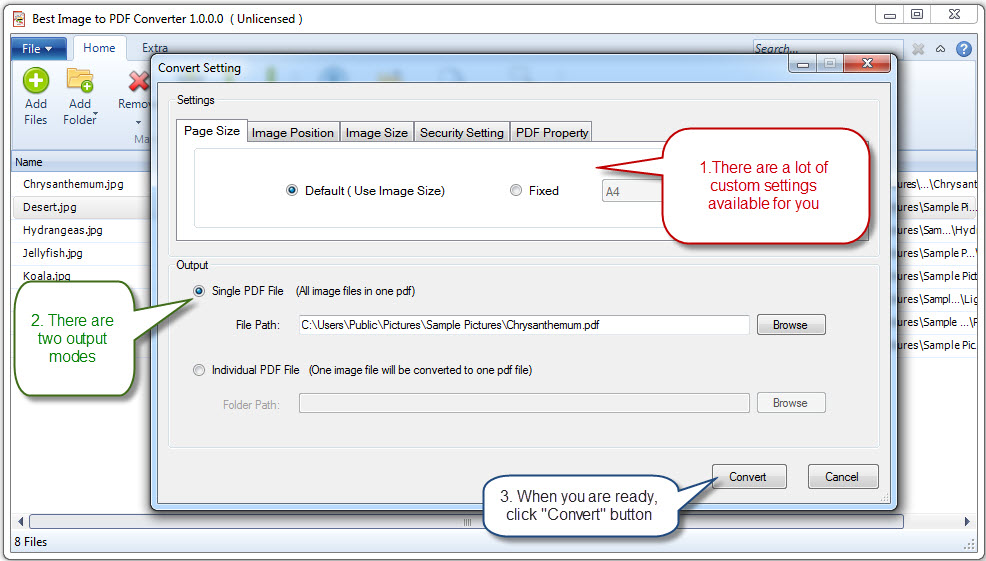Select Chrysanthemum.jpg in the file list
Viewport: 986px width, 561px height.
click(73, 184)
